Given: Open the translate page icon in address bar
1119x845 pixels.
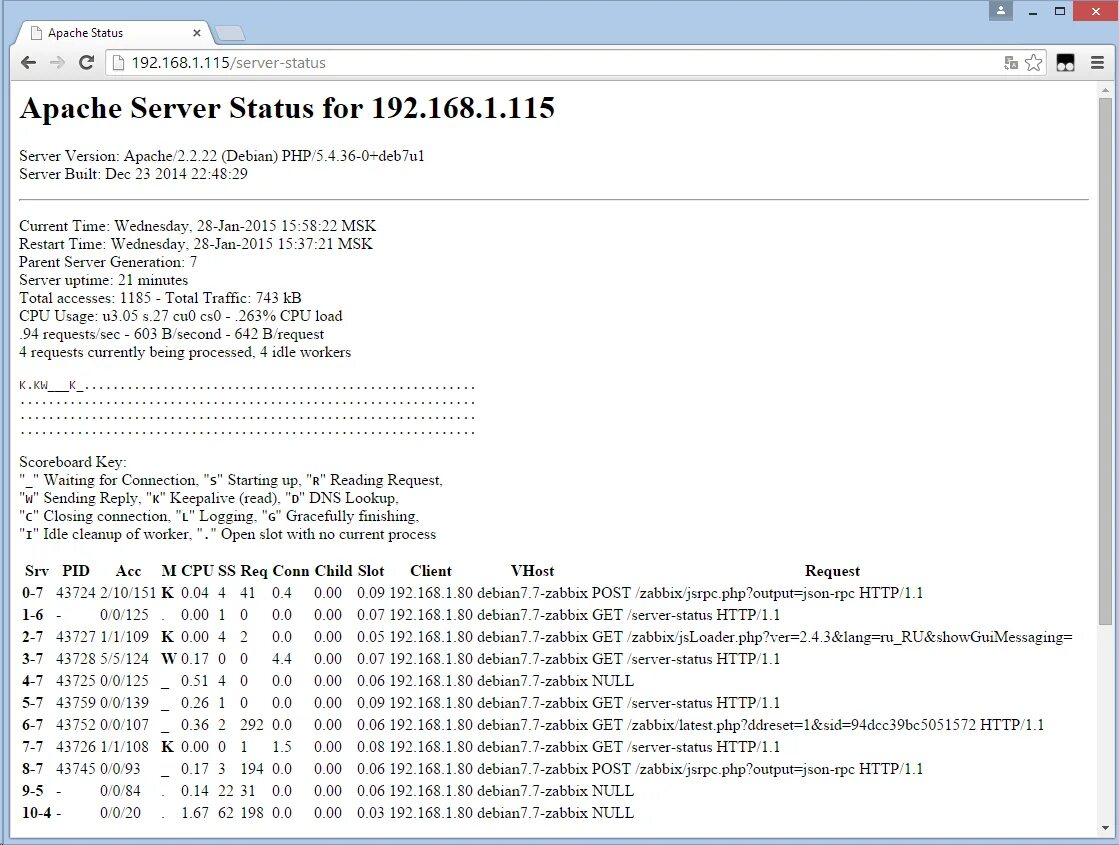Looking at the screenshot, I should click(x=1011, y=63).
